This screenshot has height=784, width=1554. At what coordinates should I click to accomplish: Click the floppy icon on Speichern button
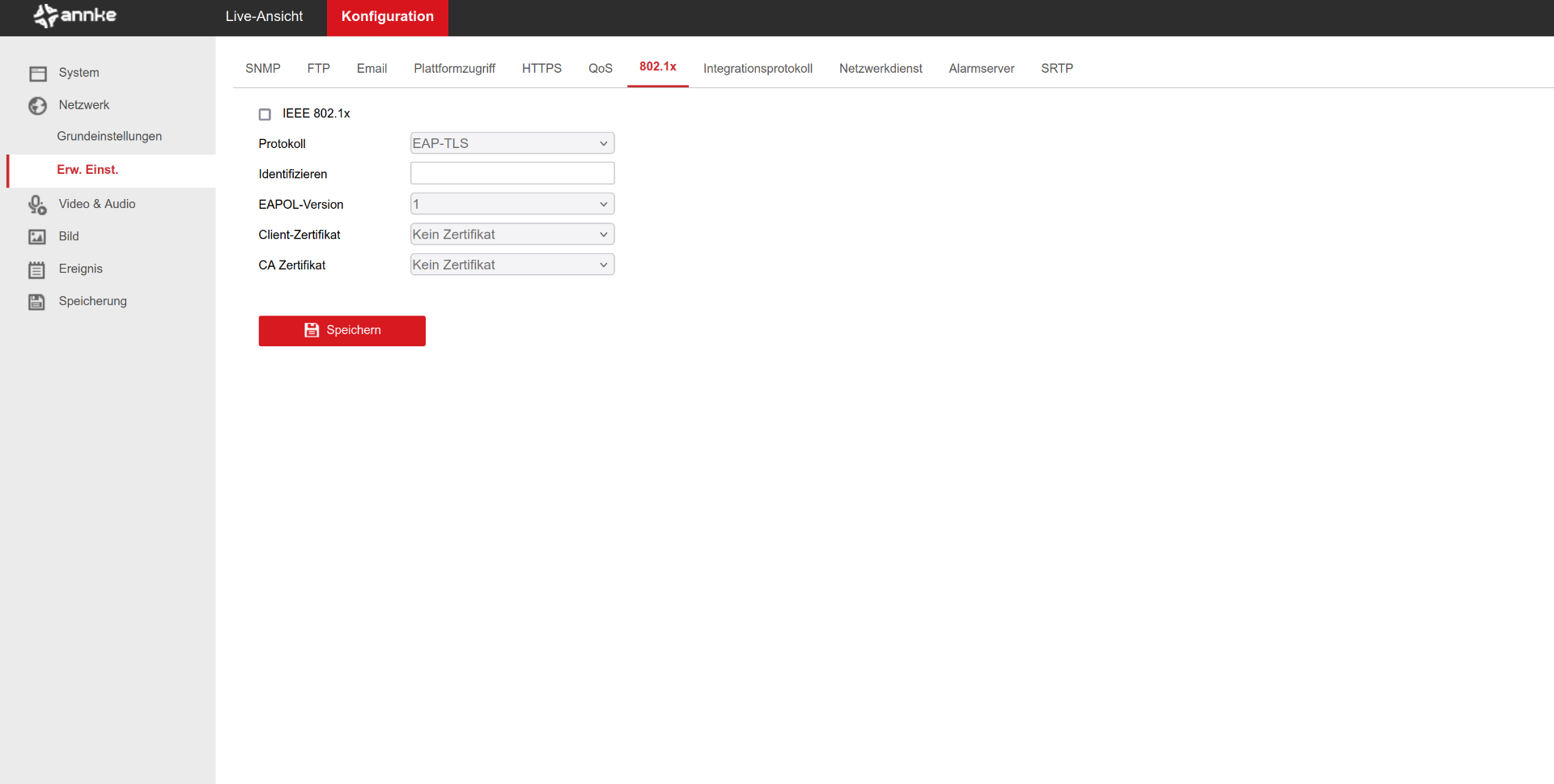pyautogui.click(x=312, y=330)
